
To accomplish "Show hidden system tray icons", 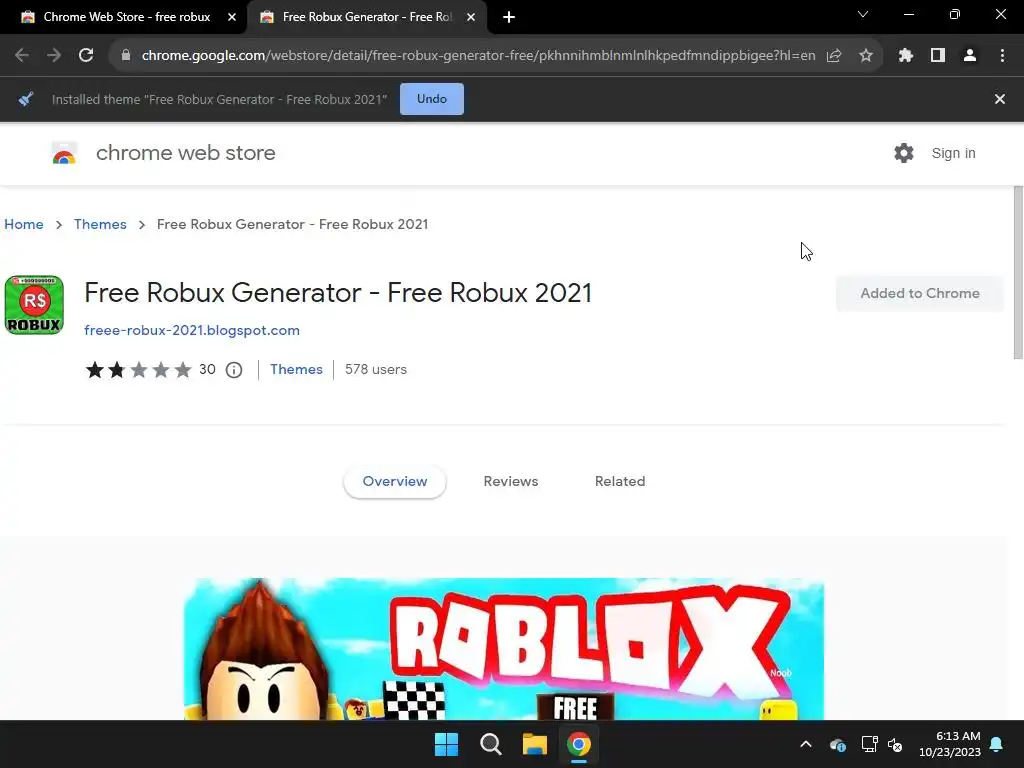I will tap(806, 744).
